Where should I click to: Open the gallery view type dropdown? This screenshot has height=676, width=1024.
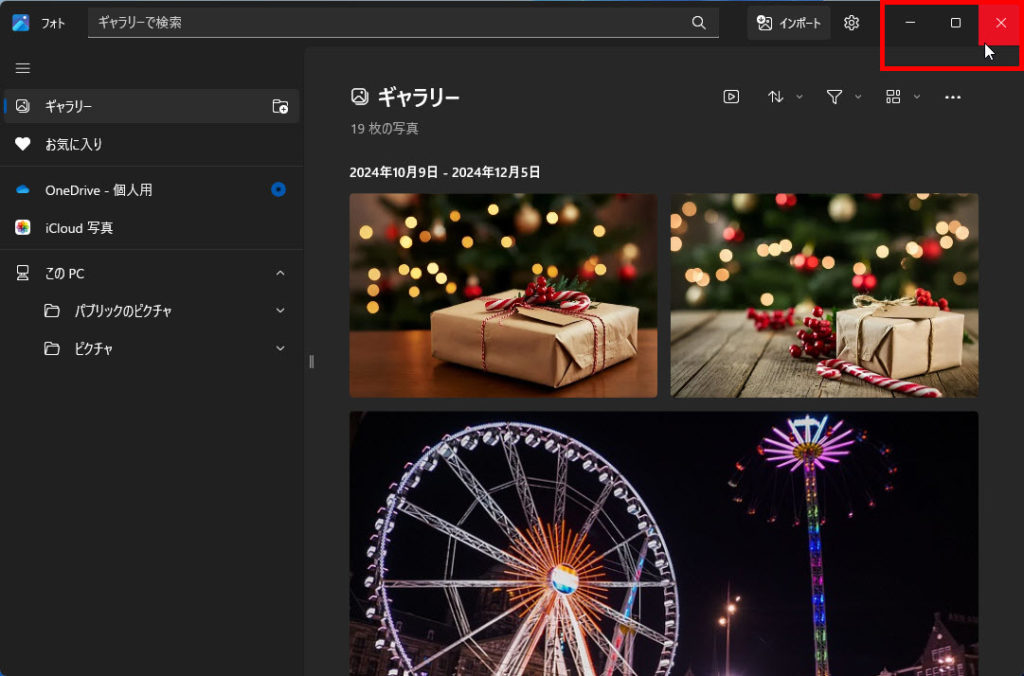pos(902,97)
